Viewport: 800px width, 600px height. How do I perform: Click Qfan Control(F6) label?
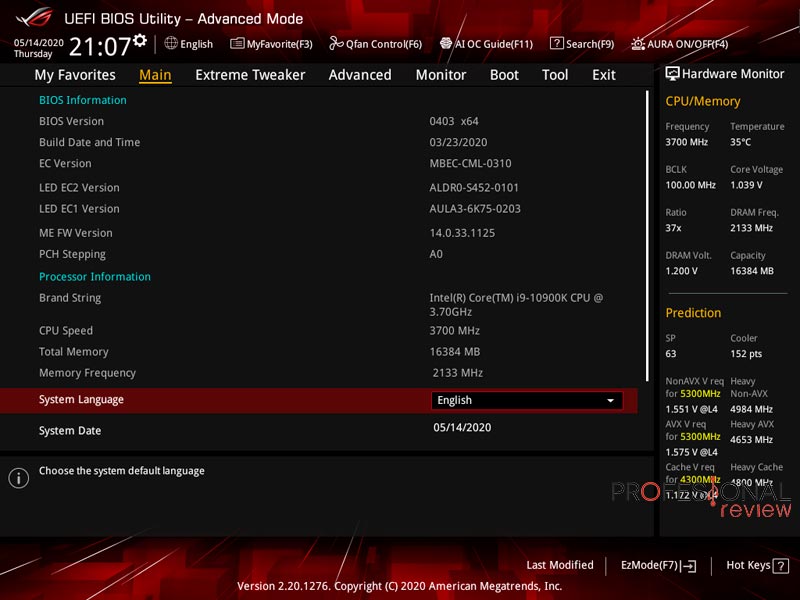point(384,44)
